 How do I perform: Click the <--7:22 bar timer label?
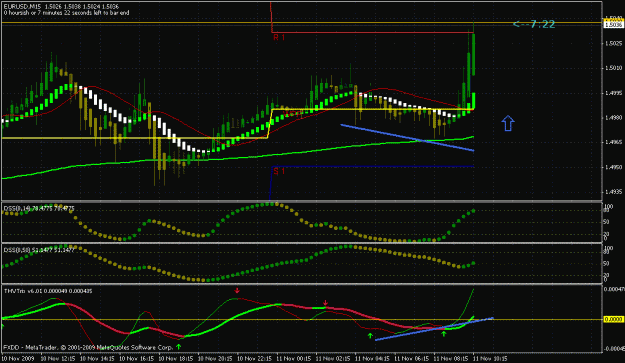tap(534, 24)
